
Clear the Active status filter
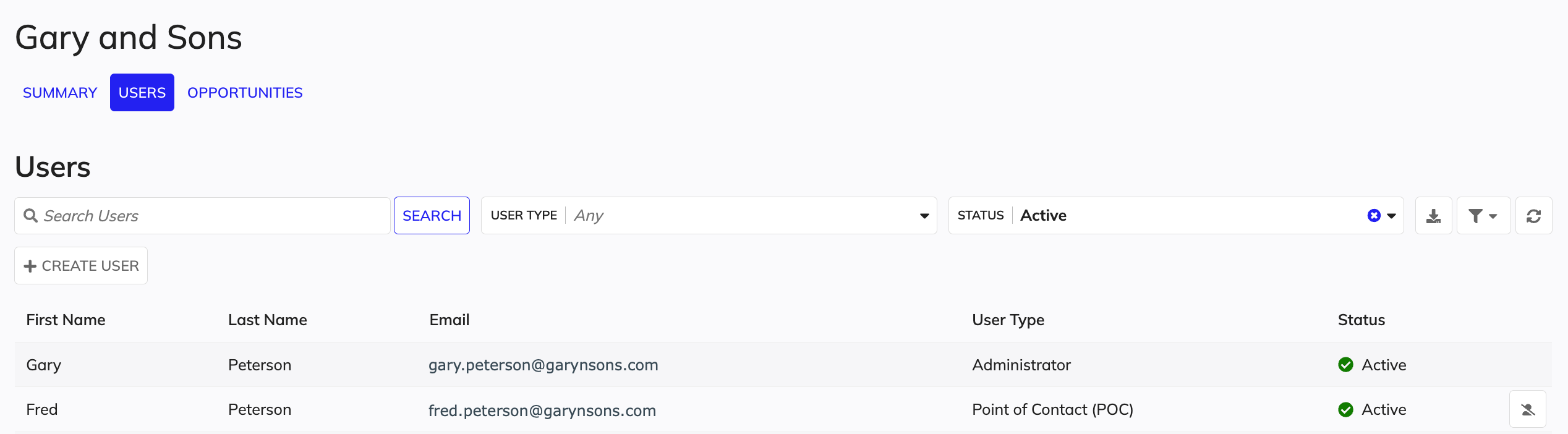(1374, 216)
